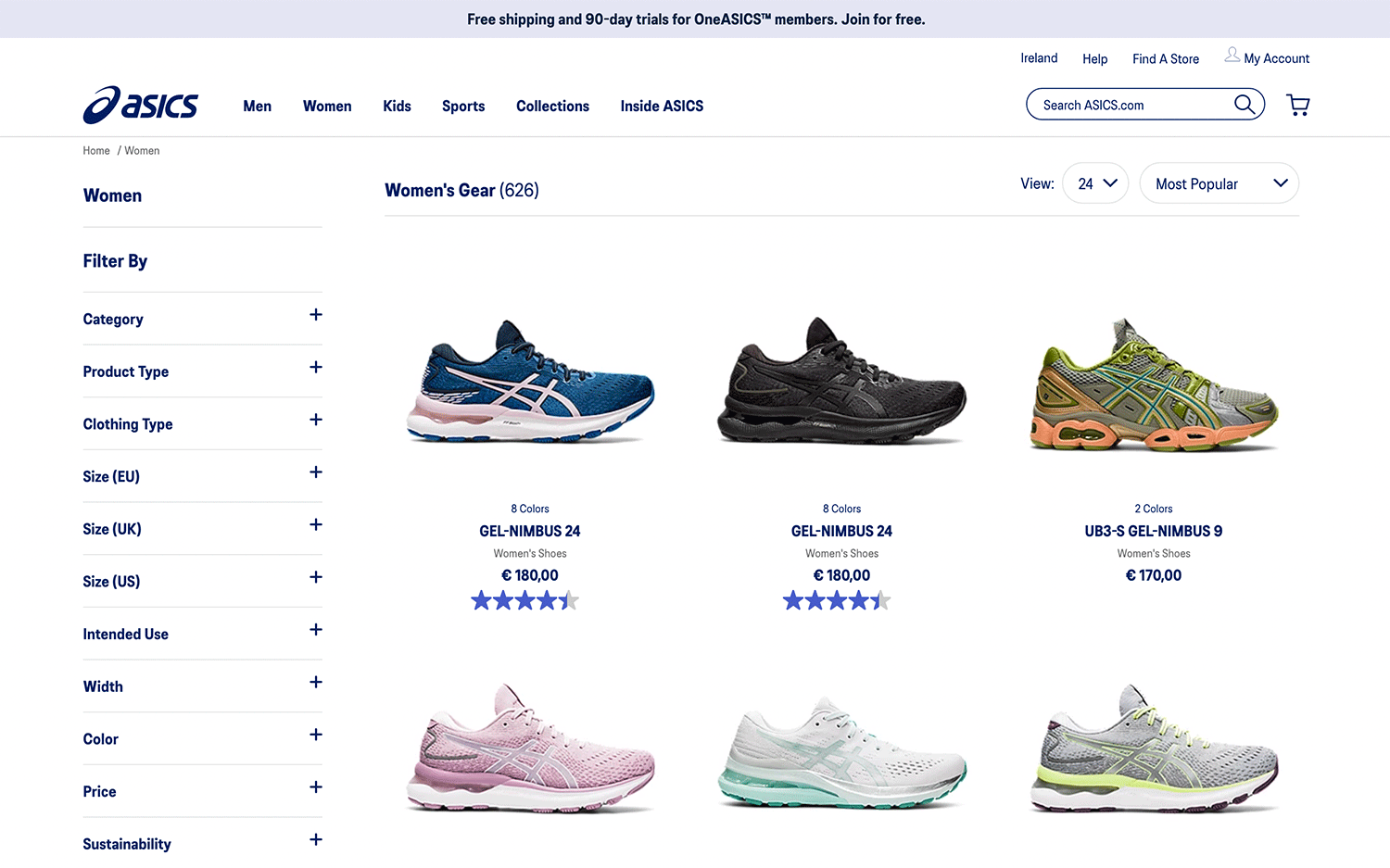
Task: Click the Women sidebar heading
Action: 112,195
